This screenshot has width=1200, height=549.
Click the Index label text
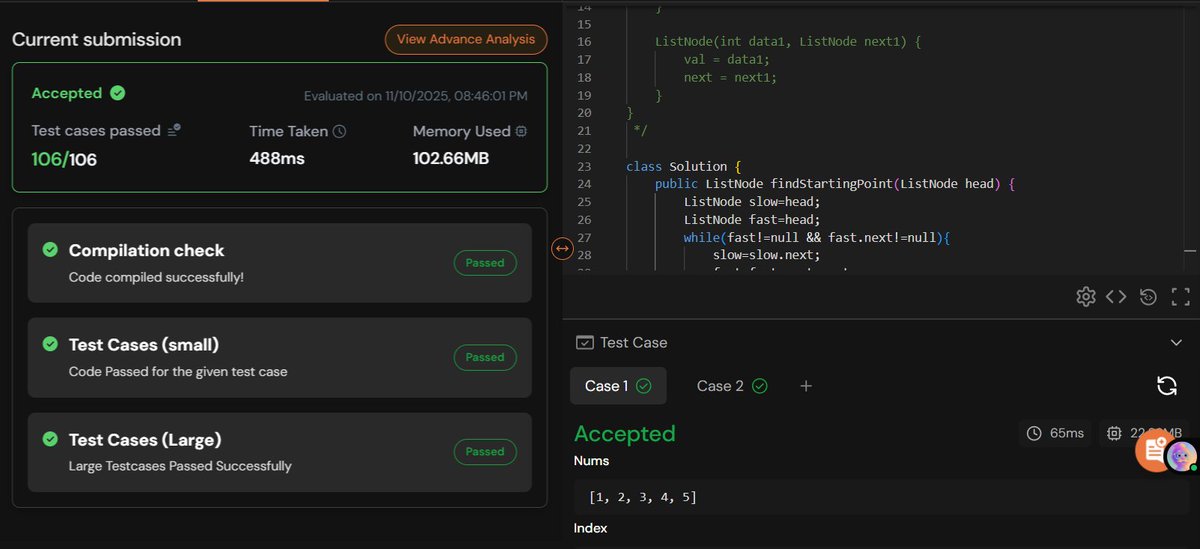[x=590, y=528]
